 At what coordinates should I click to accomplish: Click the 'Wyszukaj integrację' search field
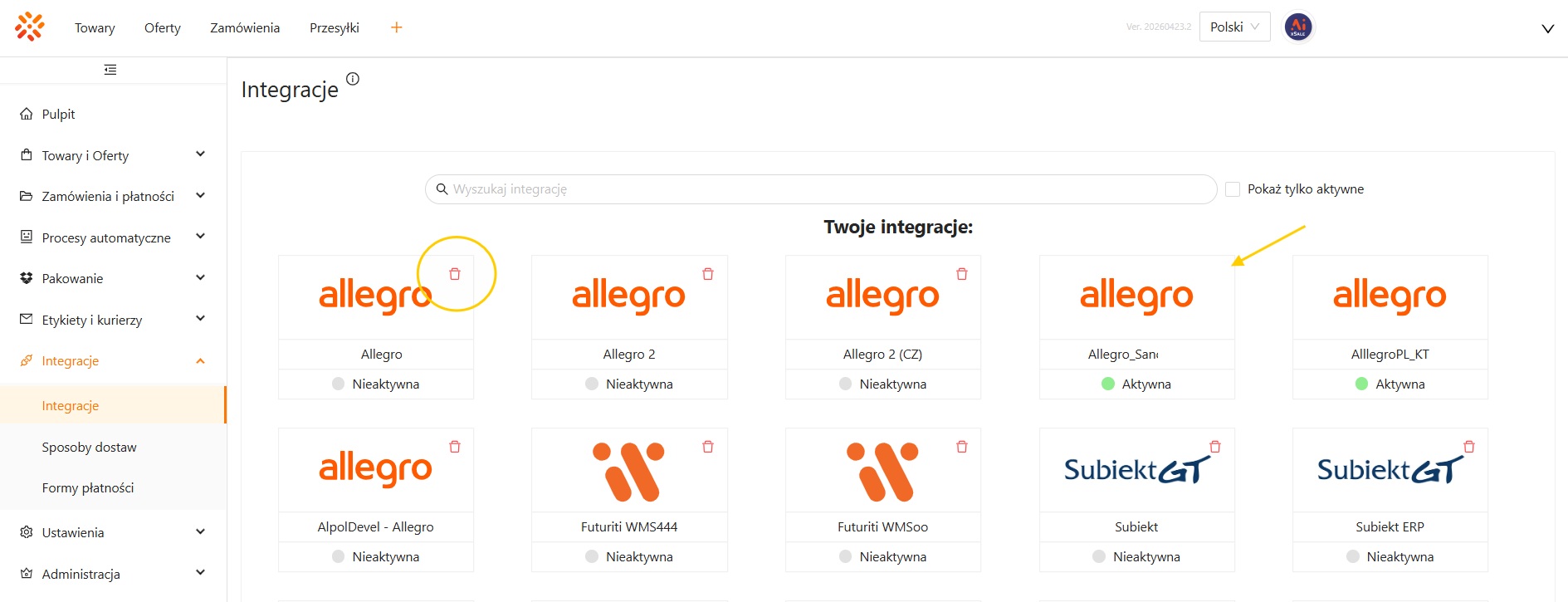coord(822,189)
